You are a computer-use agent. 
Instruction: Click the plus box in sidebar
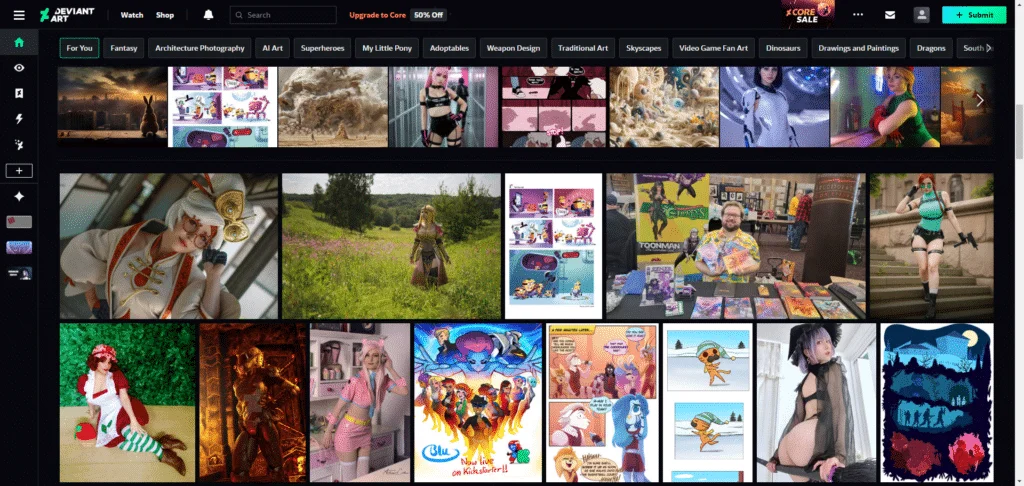click(19, 170)
